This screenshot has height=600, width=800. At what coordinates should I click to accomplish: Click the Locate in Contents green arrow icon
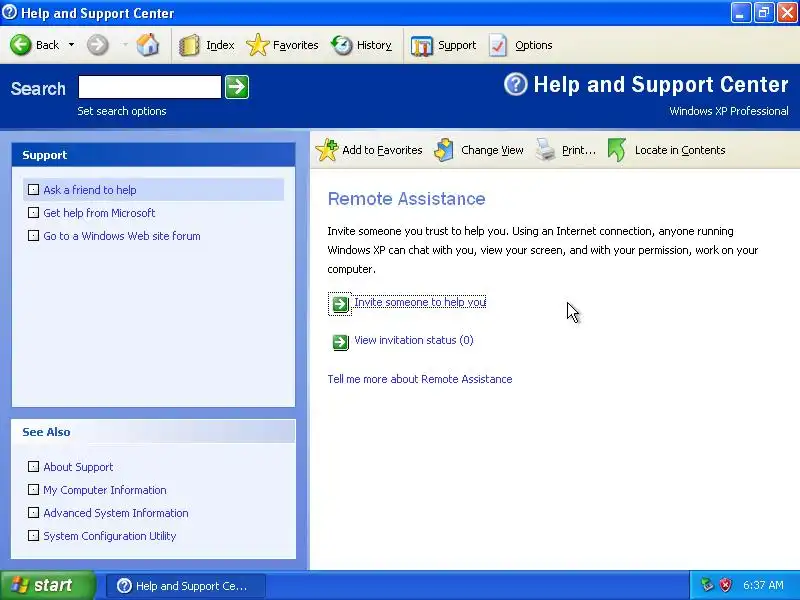[x=617, y=150]
